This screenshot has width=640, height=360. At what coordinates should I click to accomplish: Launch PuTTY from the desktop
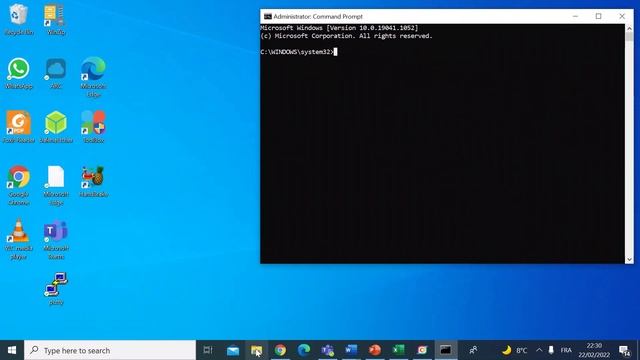click(x=56, y=289)
